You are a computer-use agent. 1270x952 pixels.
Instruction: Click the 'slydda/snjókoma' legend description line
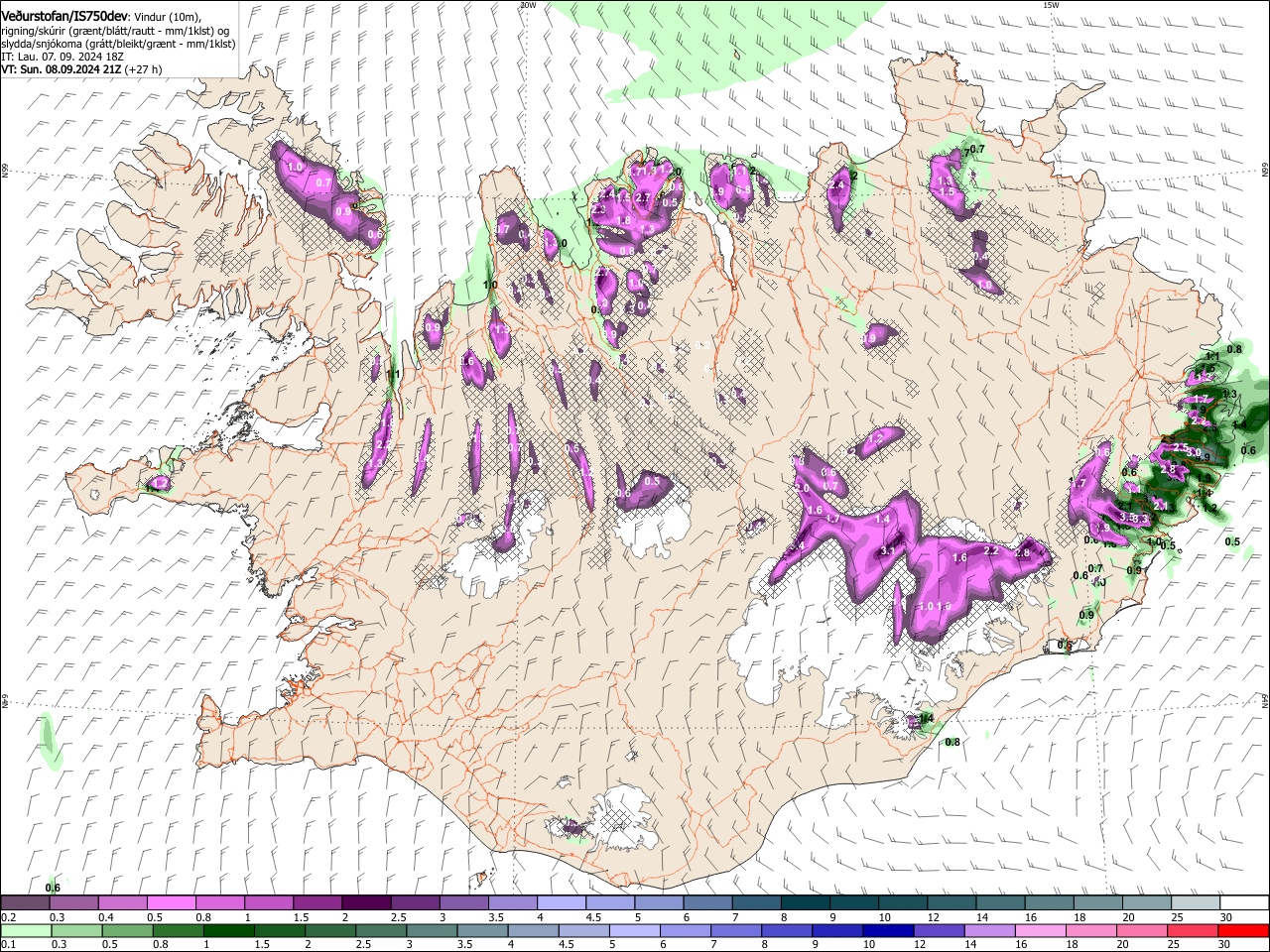tap(118, 44)
